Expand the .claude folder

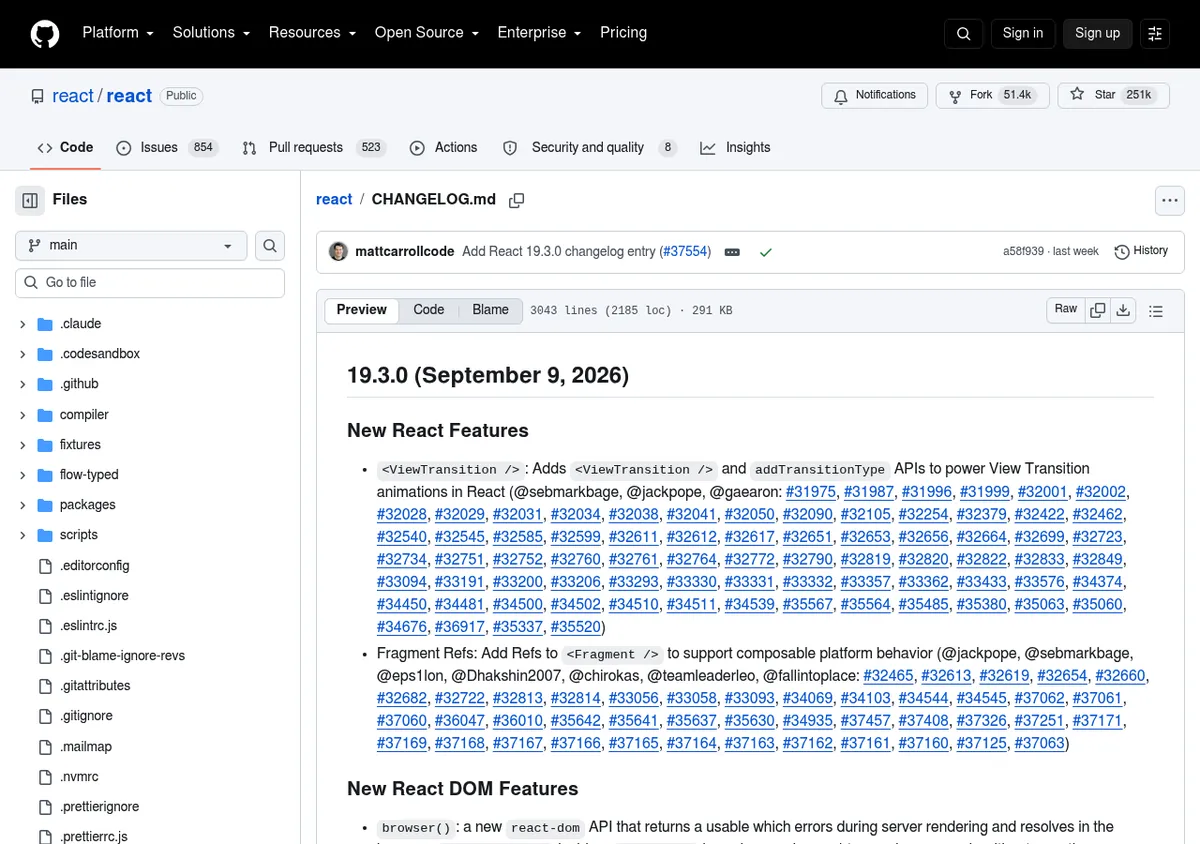pos(22,324)
